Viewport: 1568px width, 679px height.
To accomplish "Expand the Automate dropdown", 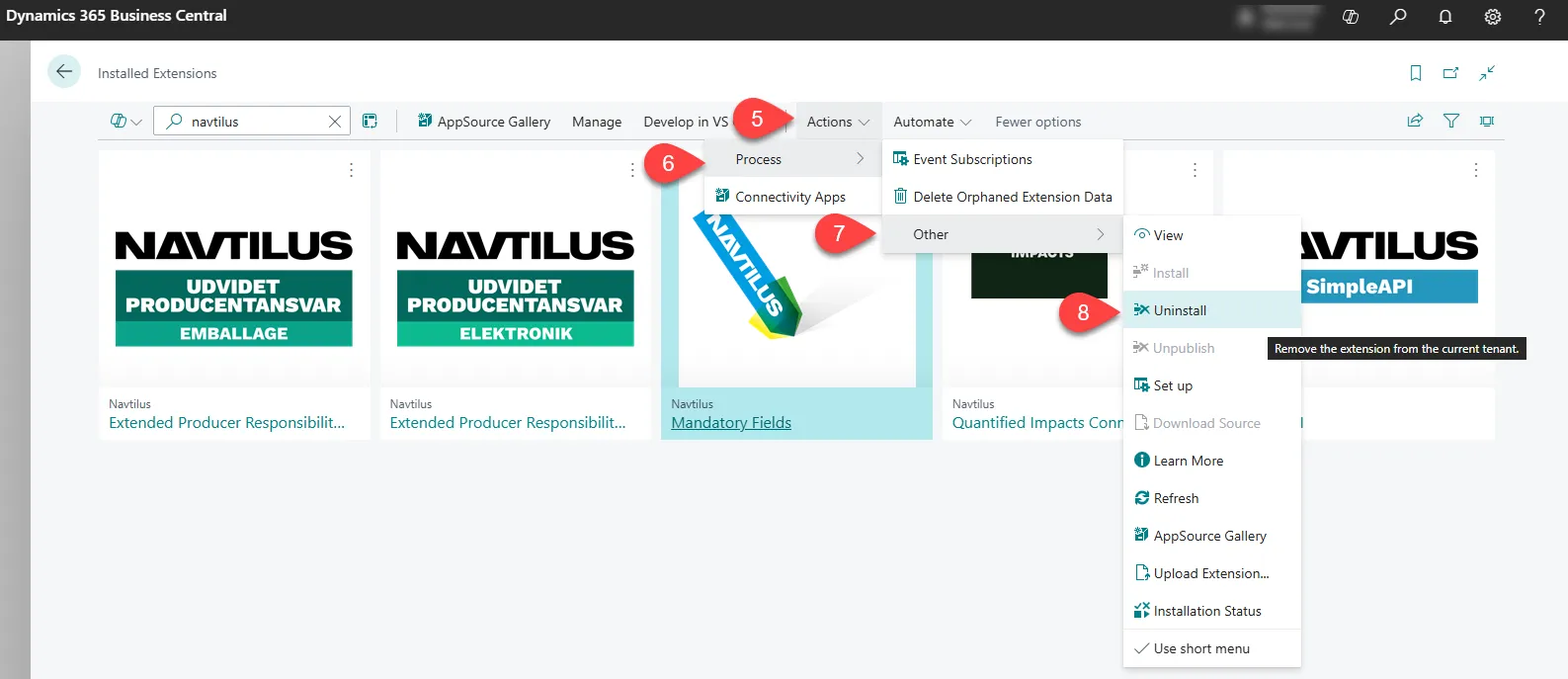I will click(x=932, y=122).
